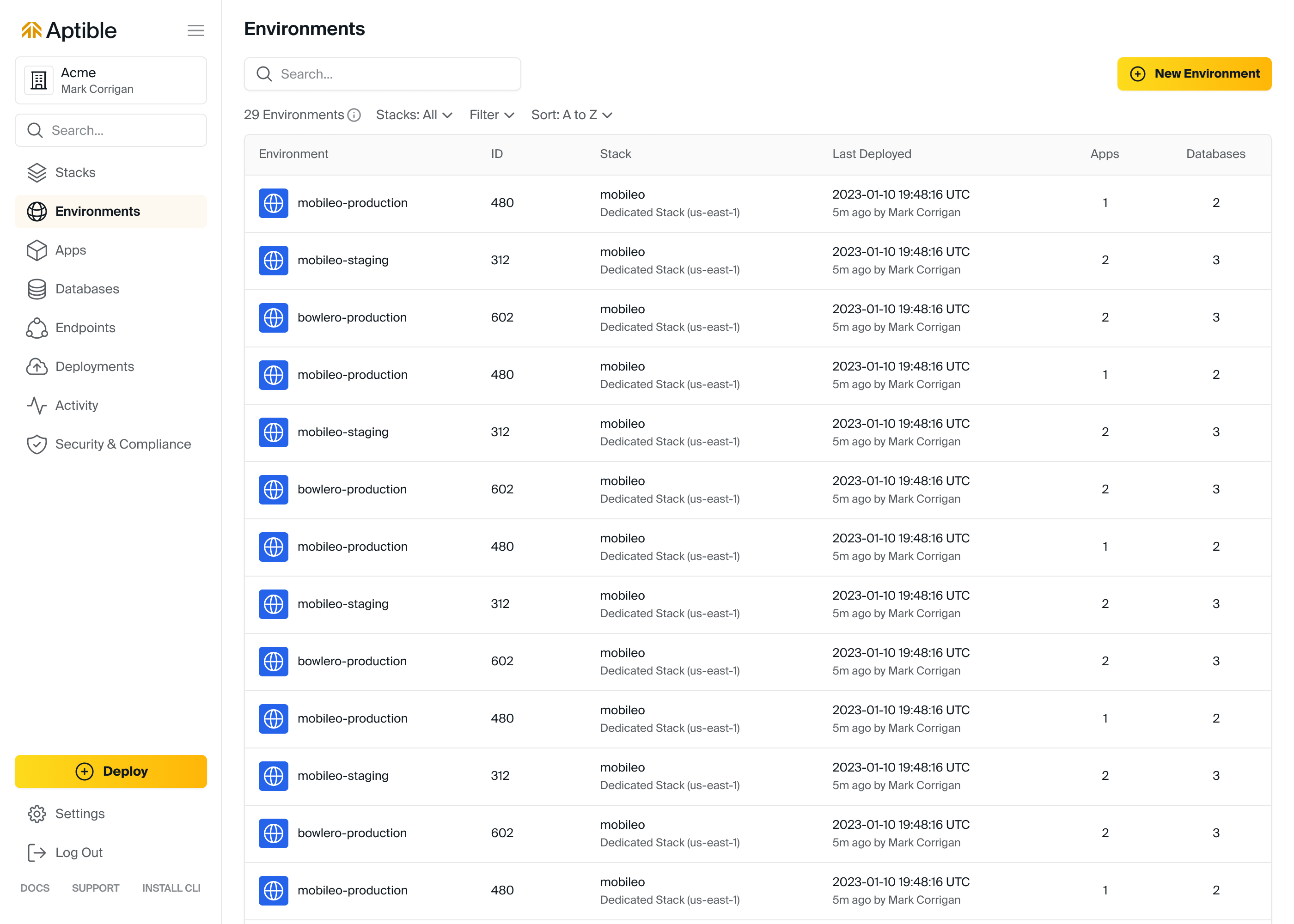Open the Acme organization switcher
Viewport: 1294px width, 924px height.
pyautogui.click(x=111, y=80)
